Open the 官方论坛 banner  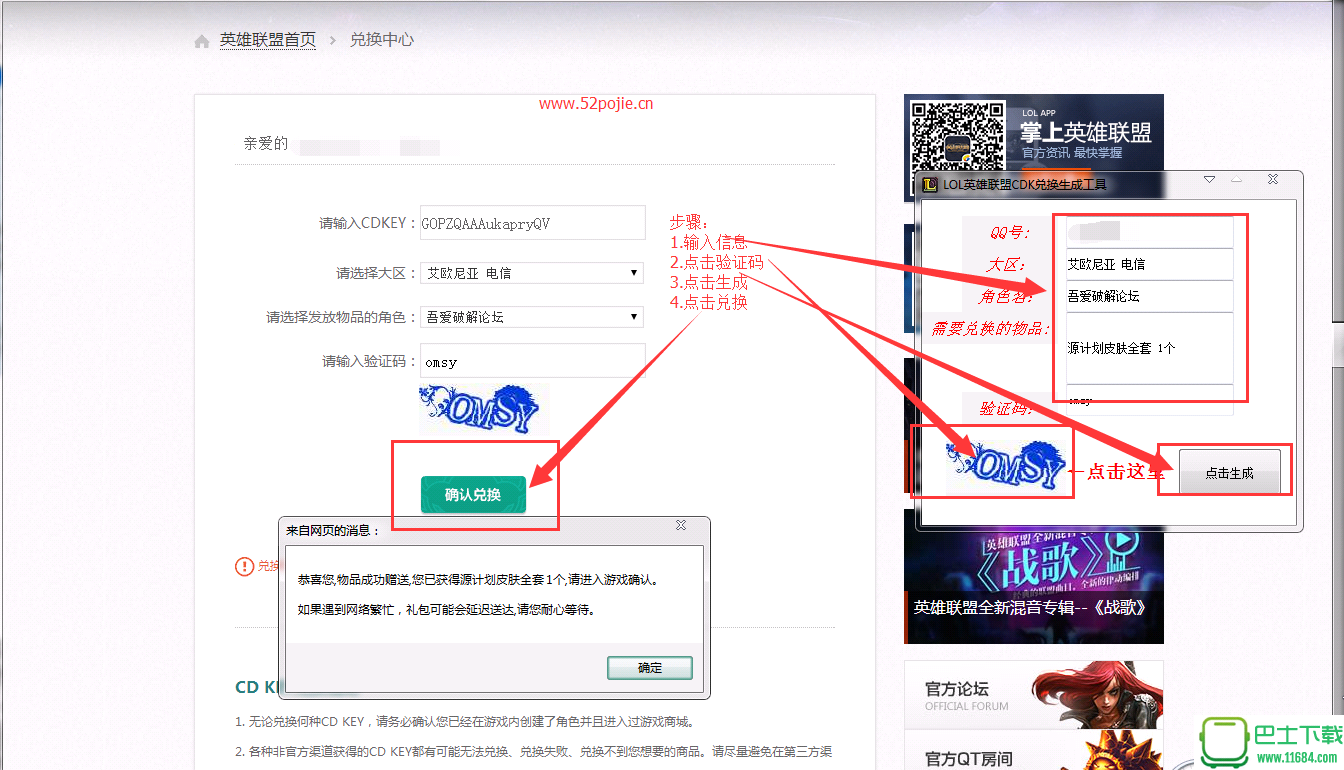click(x=1034, y=694)
